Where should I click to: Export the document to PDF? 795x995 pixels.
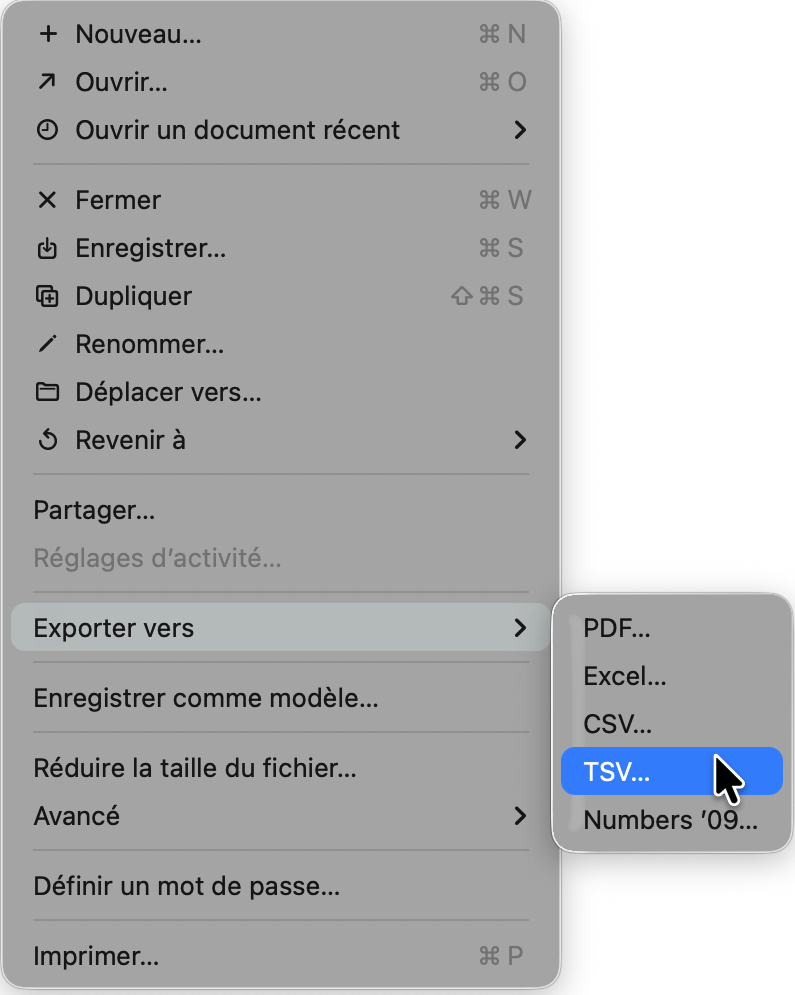point(617,628)
